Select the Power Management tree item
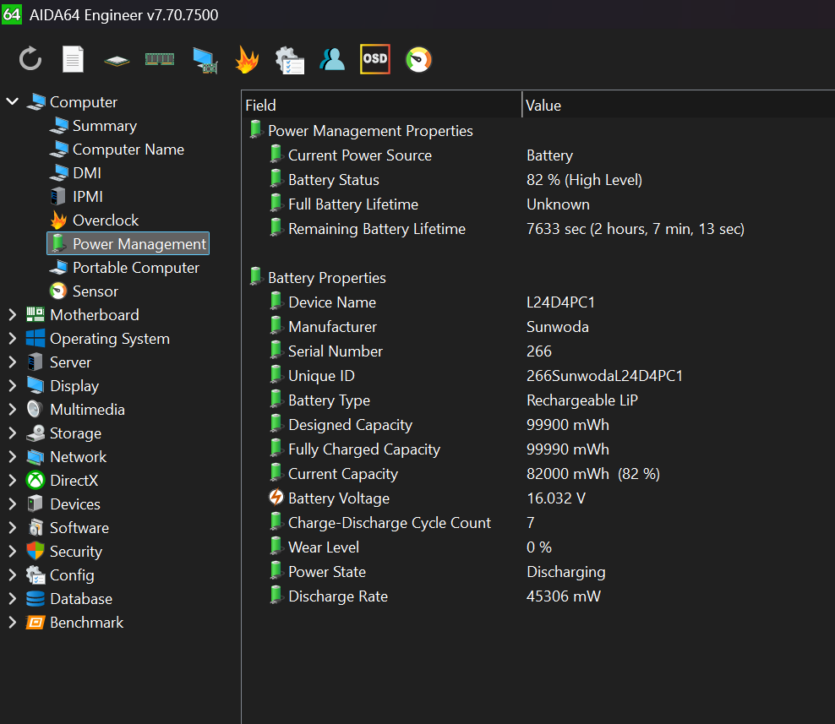Image resolution: width=835 pixels, height=724 pixels. [x=128, y=244]
